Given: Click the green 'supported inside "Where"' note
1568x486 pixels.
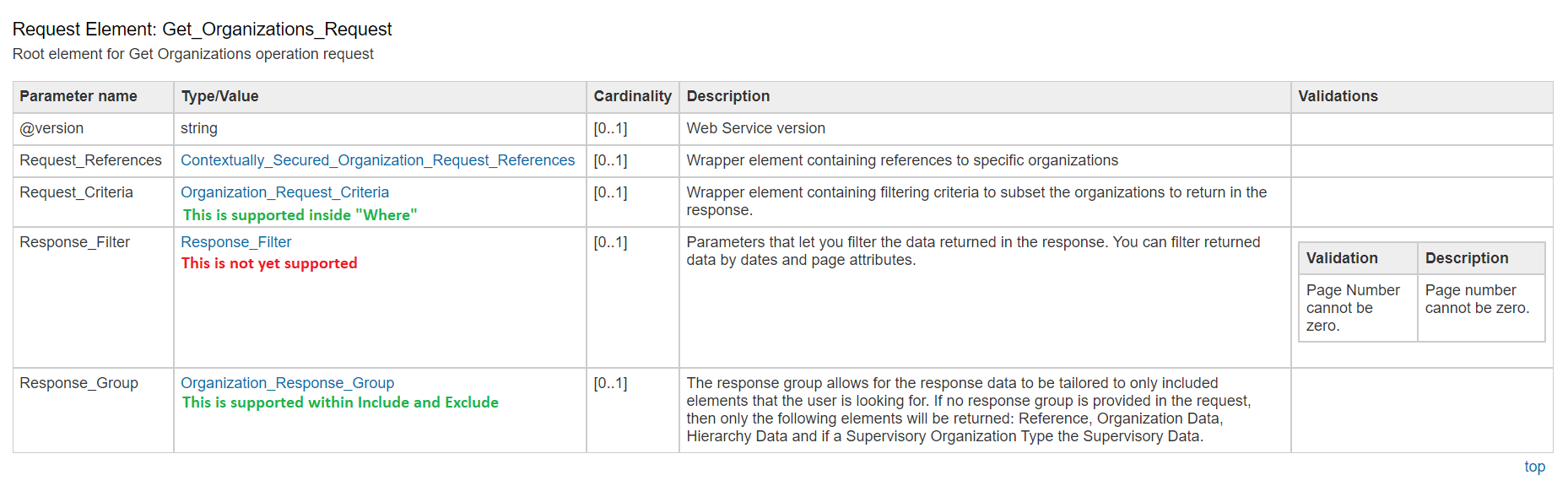Looking at the screenshot, I should pos(300,215).
